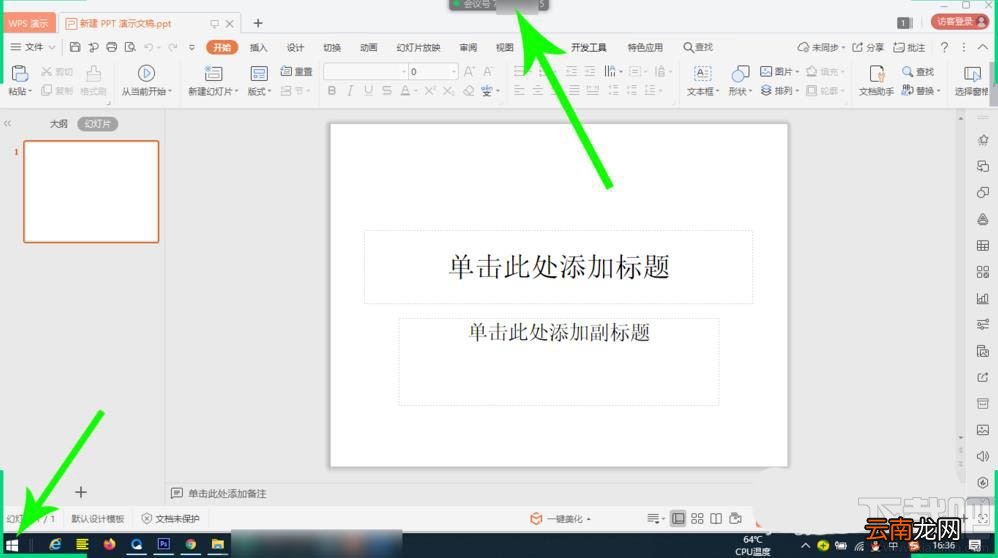
Task: Insert a text box with 文本框 icon
Action: [702, 73]
